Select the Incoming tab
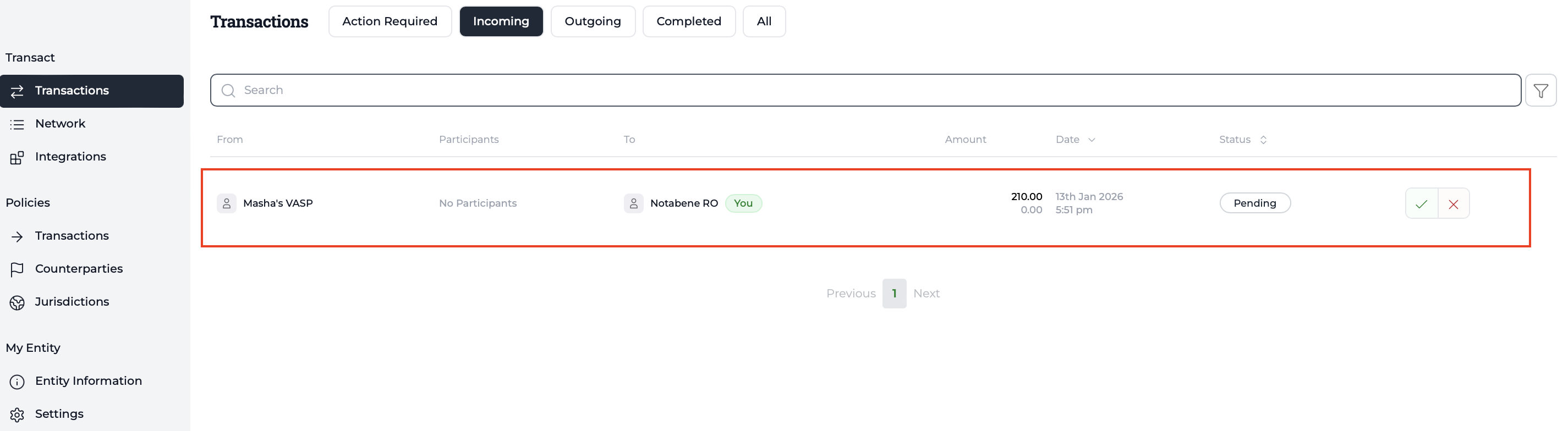This screenshot has width=1568, height=431. (501, 21)
